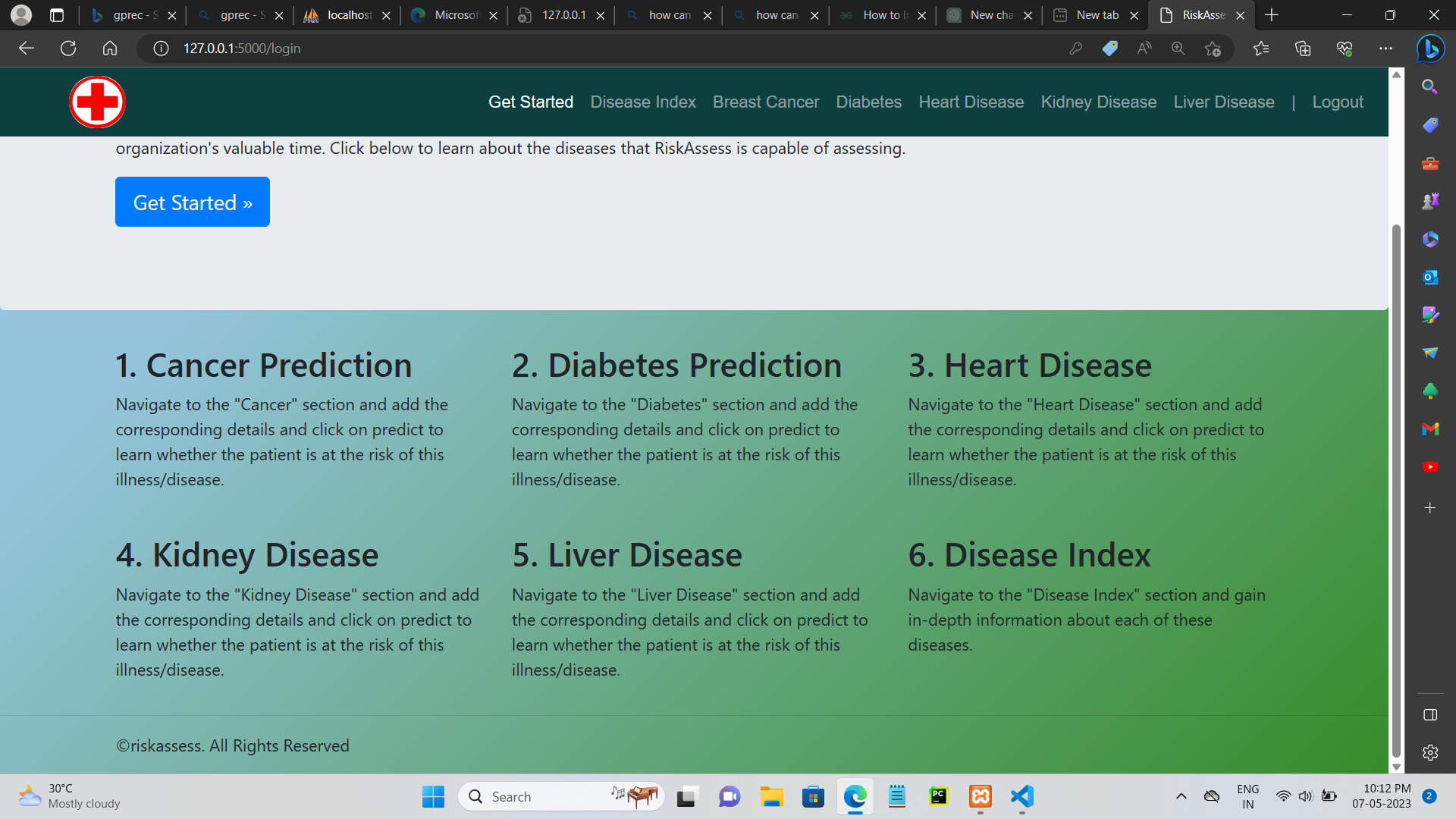Click the blue Get Started button
Image resolution: width=1456 pixels, height=819 pixels.
tap(193, 202)
